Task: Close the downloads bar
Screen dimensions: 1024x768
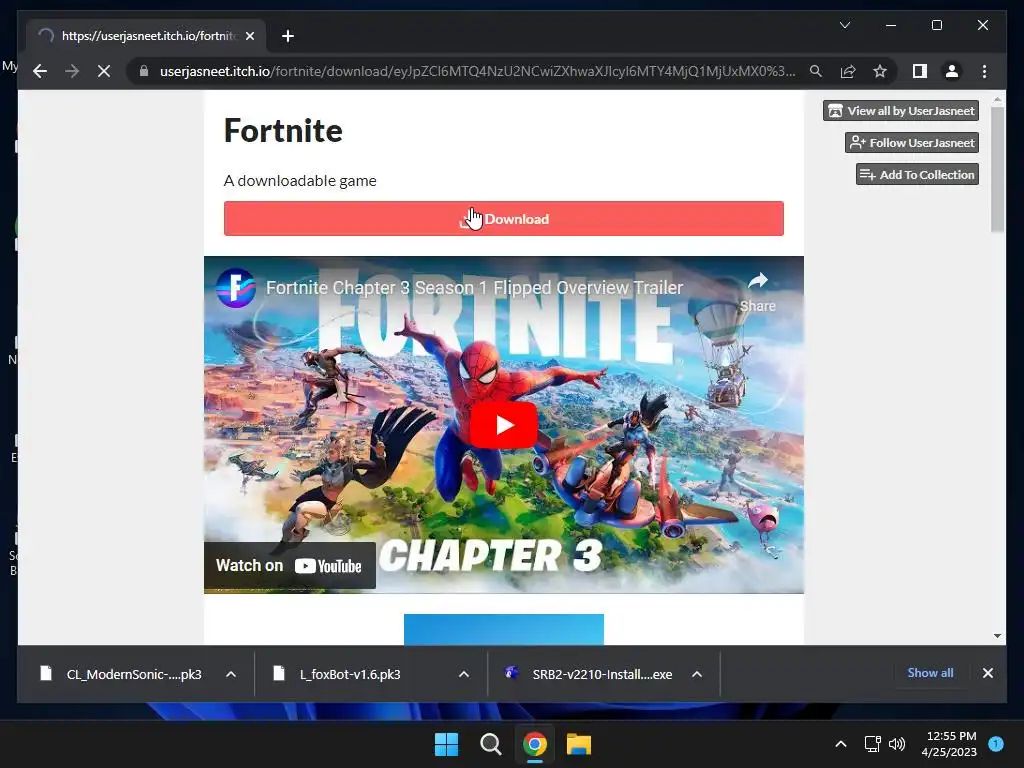Action: tap(987, 673)
